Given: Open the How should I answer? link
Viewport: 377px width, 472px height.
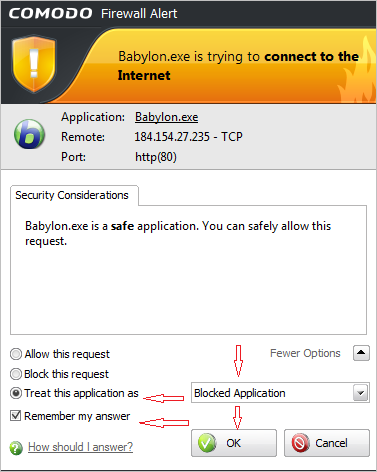Looking at the screenshot, I should 80,447.
